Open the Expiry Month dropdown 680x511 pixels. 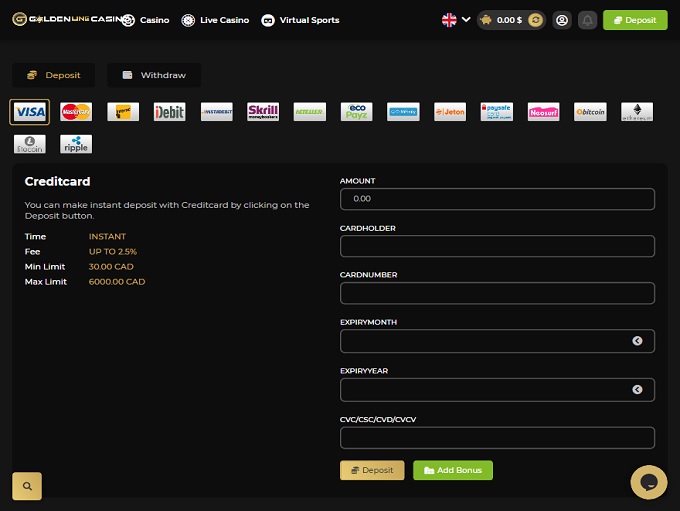tap(497, 341)
